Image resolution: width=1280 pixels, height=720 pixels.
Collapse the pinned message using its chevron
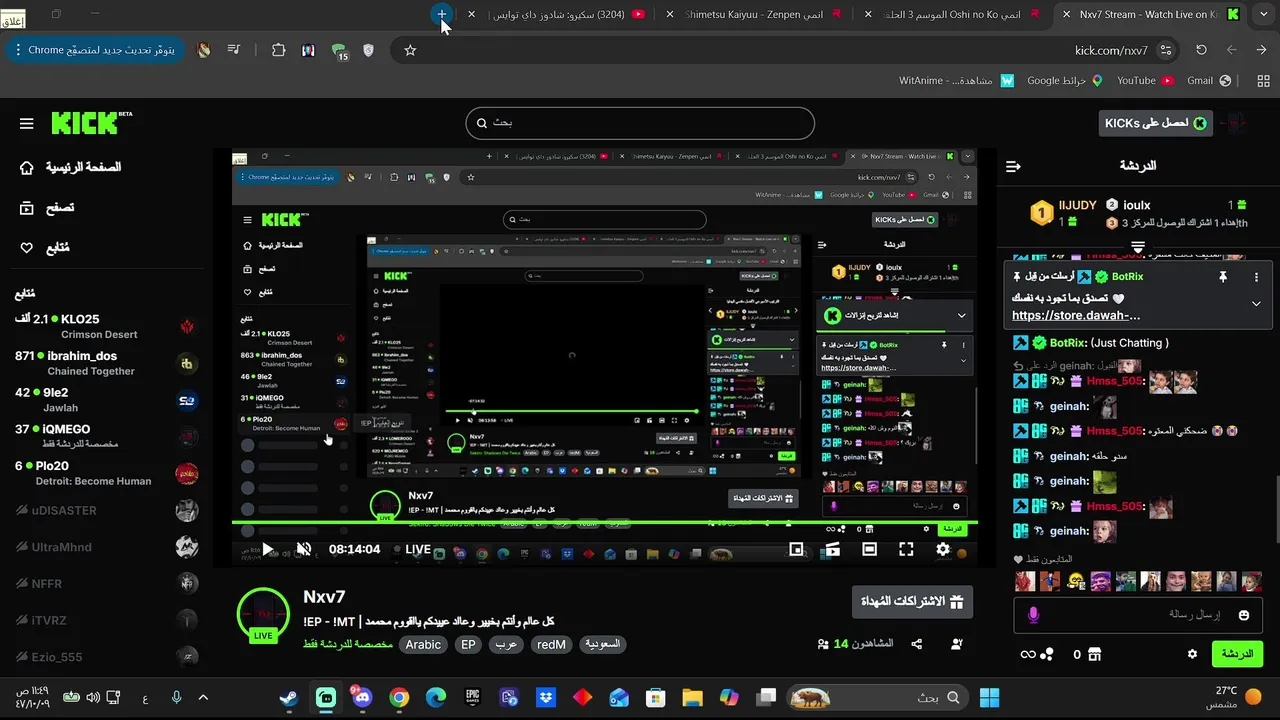point(1257,303)
